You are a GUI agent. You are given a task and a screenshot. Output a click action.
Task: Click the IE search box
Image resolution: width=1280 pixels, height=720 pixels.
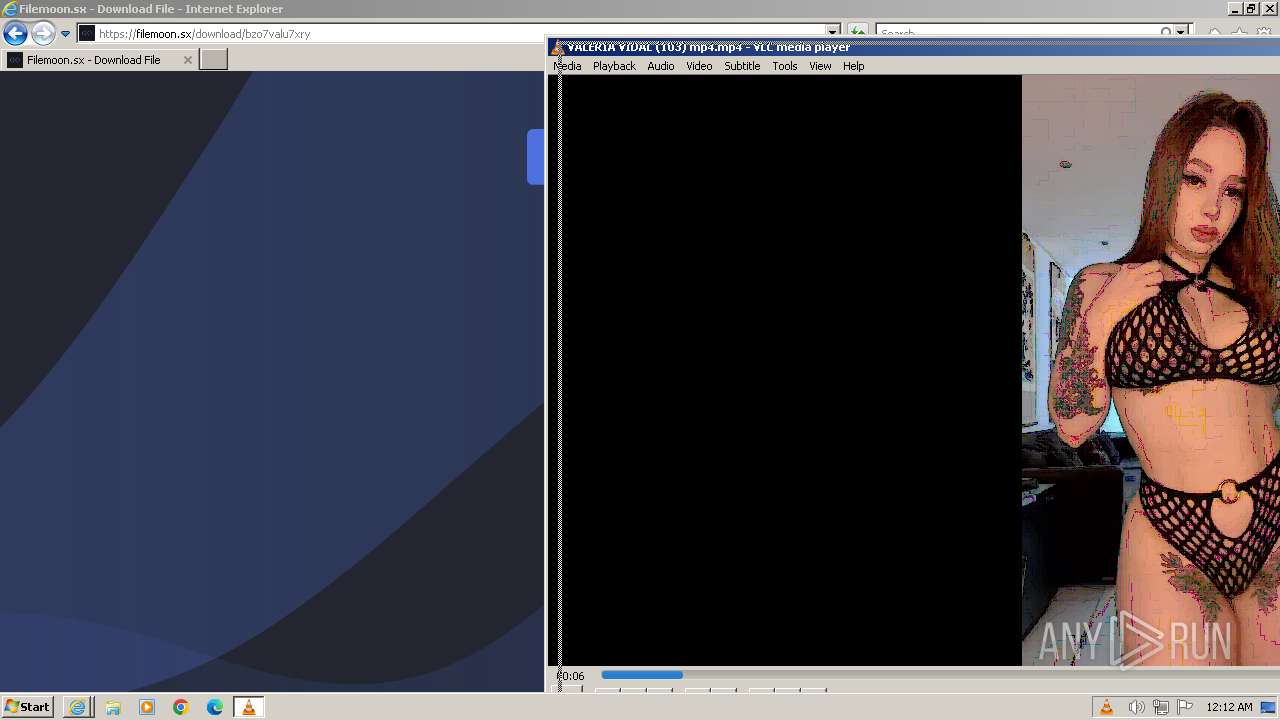[x=1015, y=33]
